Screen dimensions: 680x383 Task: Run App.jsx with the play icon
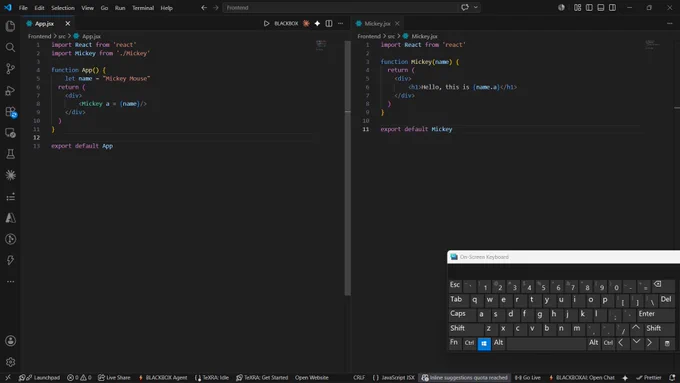tap(266, 23)
